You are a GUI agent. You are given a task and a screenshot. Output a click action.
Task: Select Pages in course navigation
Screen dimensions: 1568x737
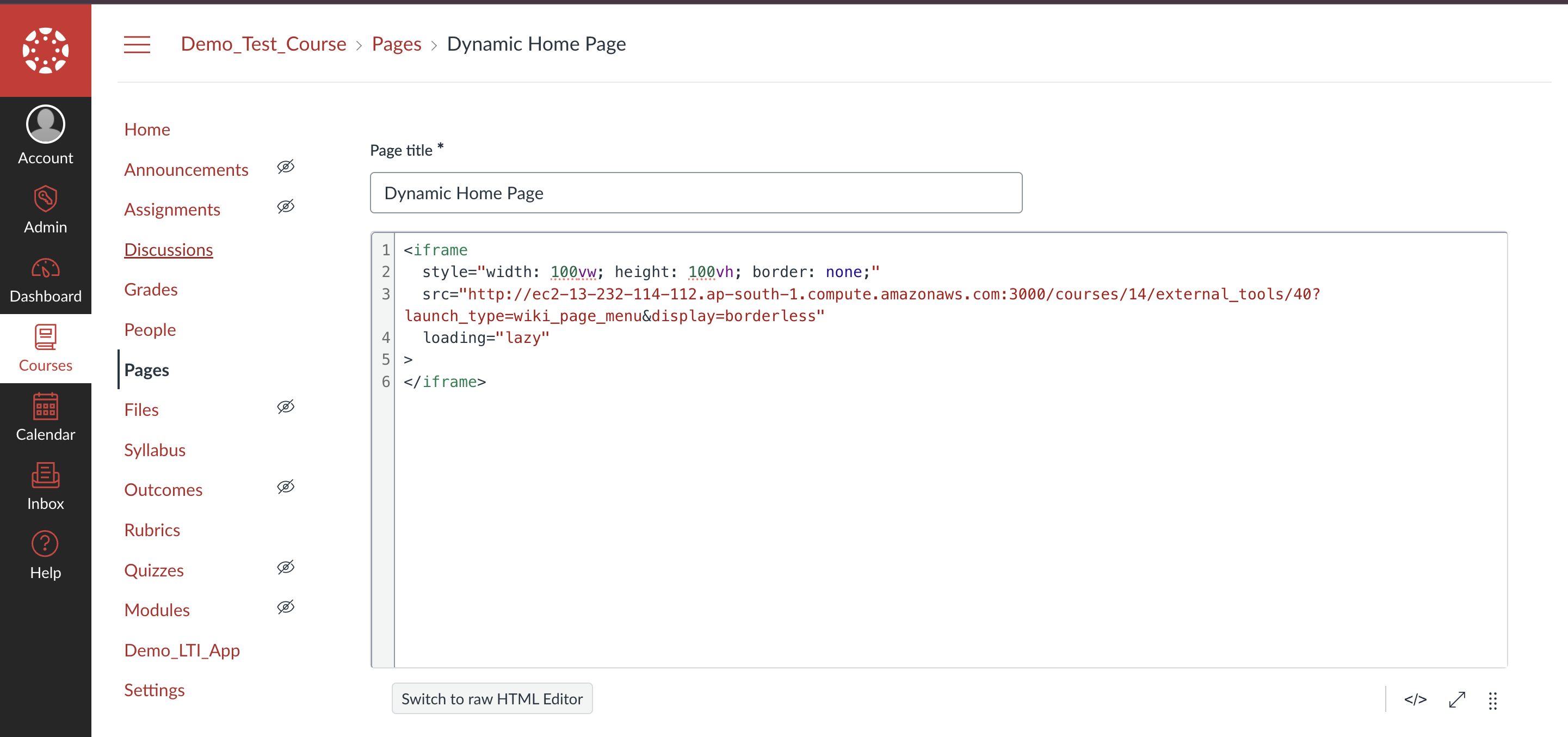(146, 369)
